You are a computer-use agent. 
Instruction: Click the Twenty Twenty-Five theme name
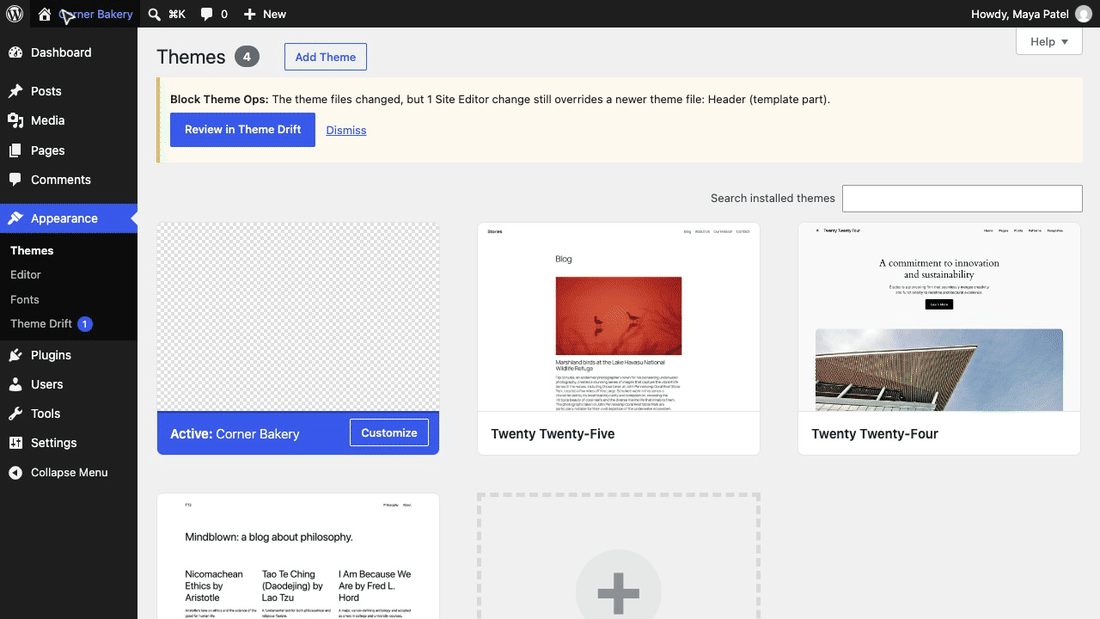tap(553, 434)
